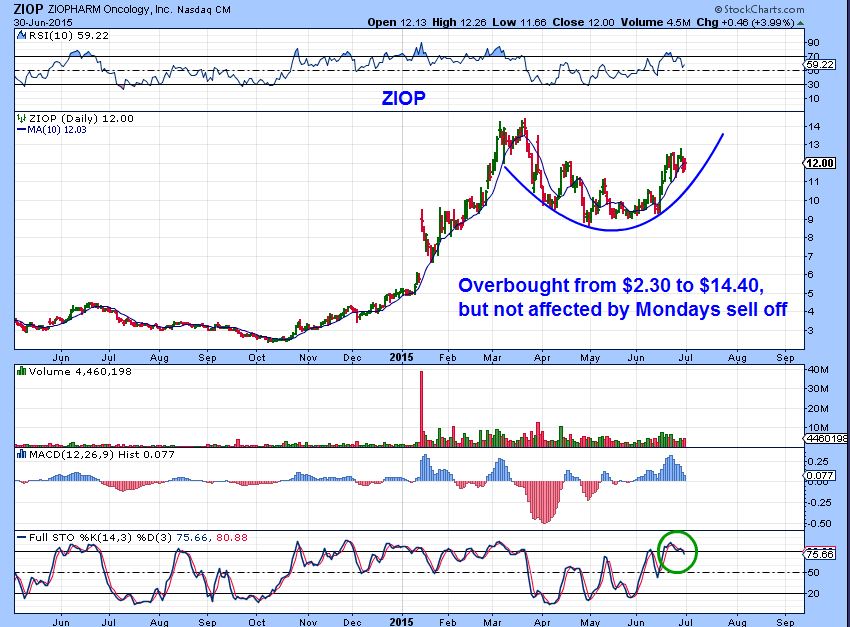Click the MACD(12,26,9) Hist 0.077 label
Screen dimensions: 850x627
(x=101, y=454)
